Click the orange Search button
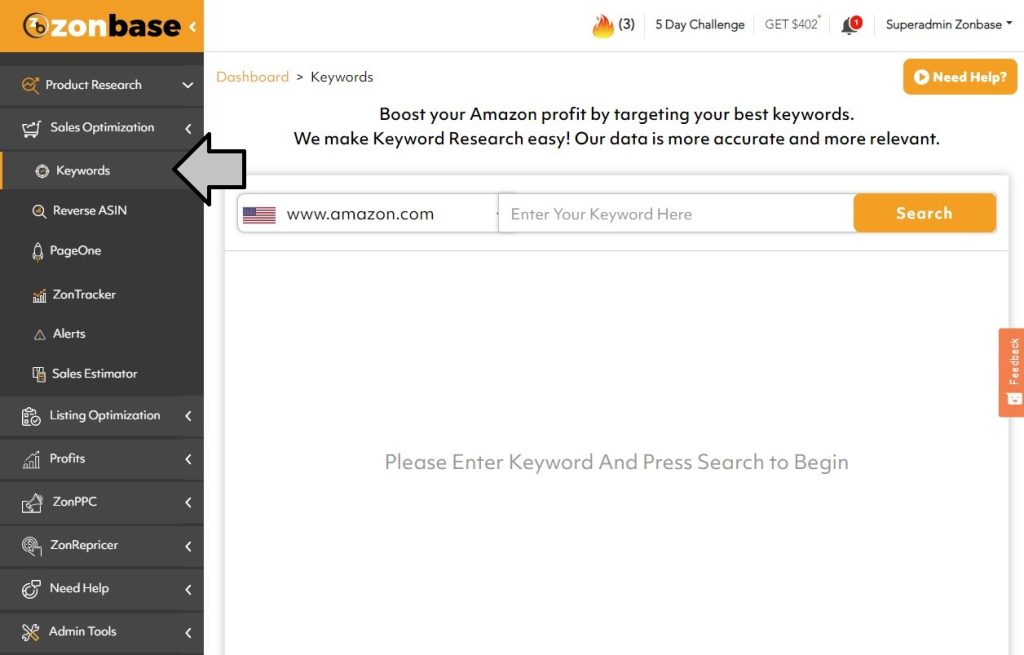Image resolution: width=1024 pixels, height=655 pixels. tap(924, 213)
